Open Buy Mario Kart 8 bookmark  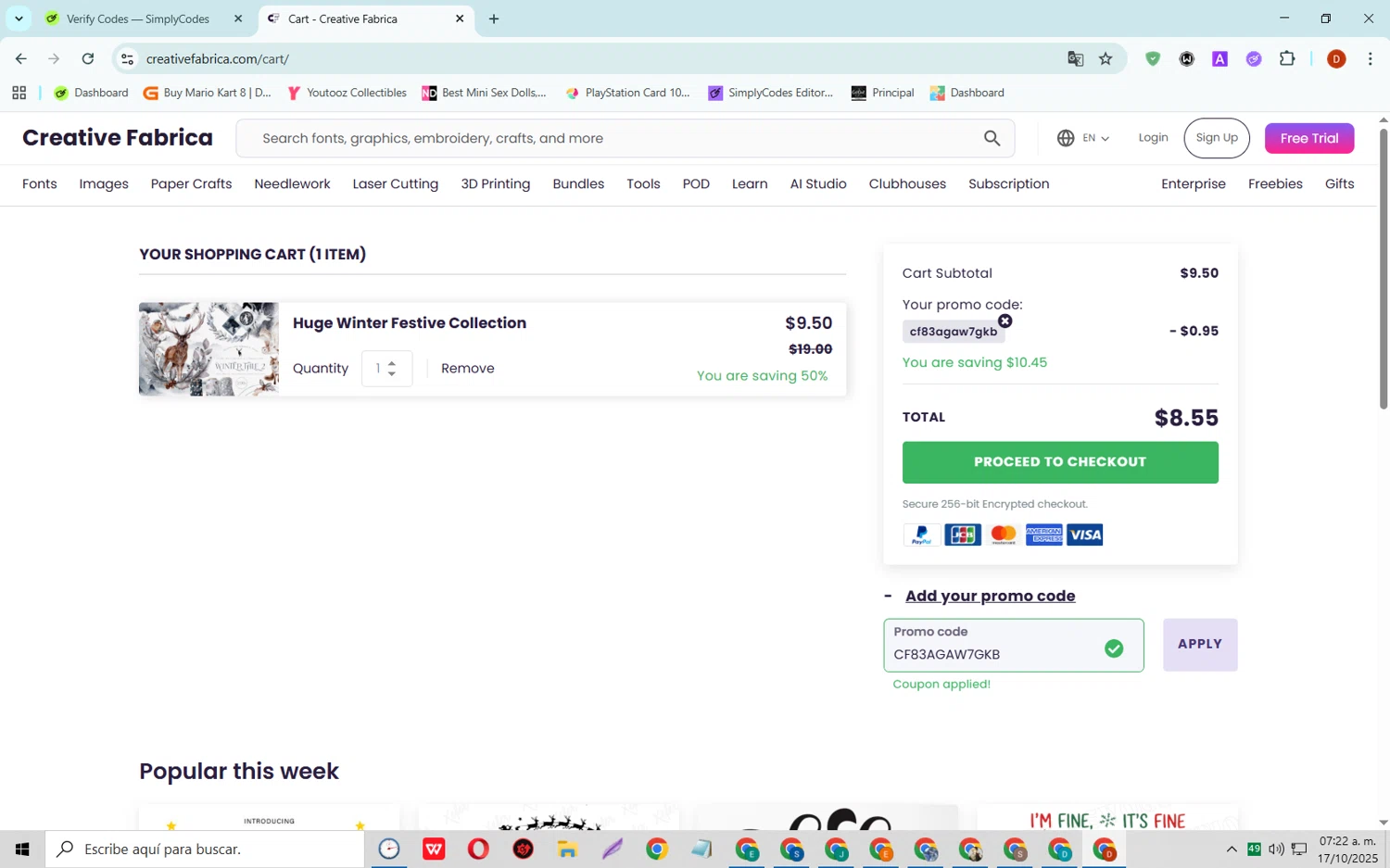tap(208, 93)
